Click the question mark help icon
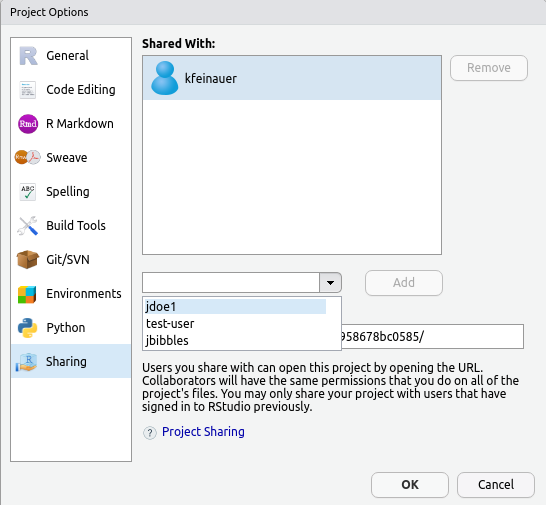Image resolution: width=546 pixels, height=505 pixels. [x=150, y=433]
